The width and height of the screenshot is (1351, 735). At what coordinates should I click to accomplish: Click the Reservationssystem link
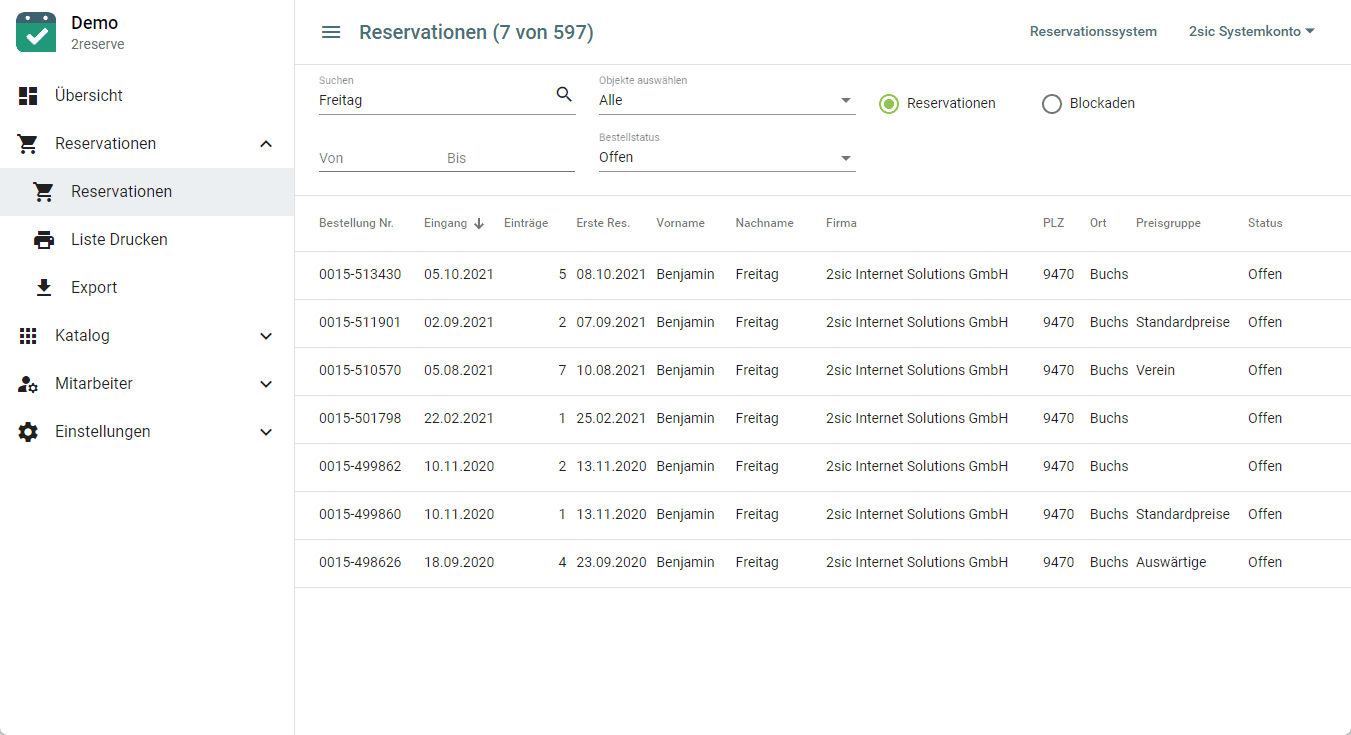tap(1093, 32)
